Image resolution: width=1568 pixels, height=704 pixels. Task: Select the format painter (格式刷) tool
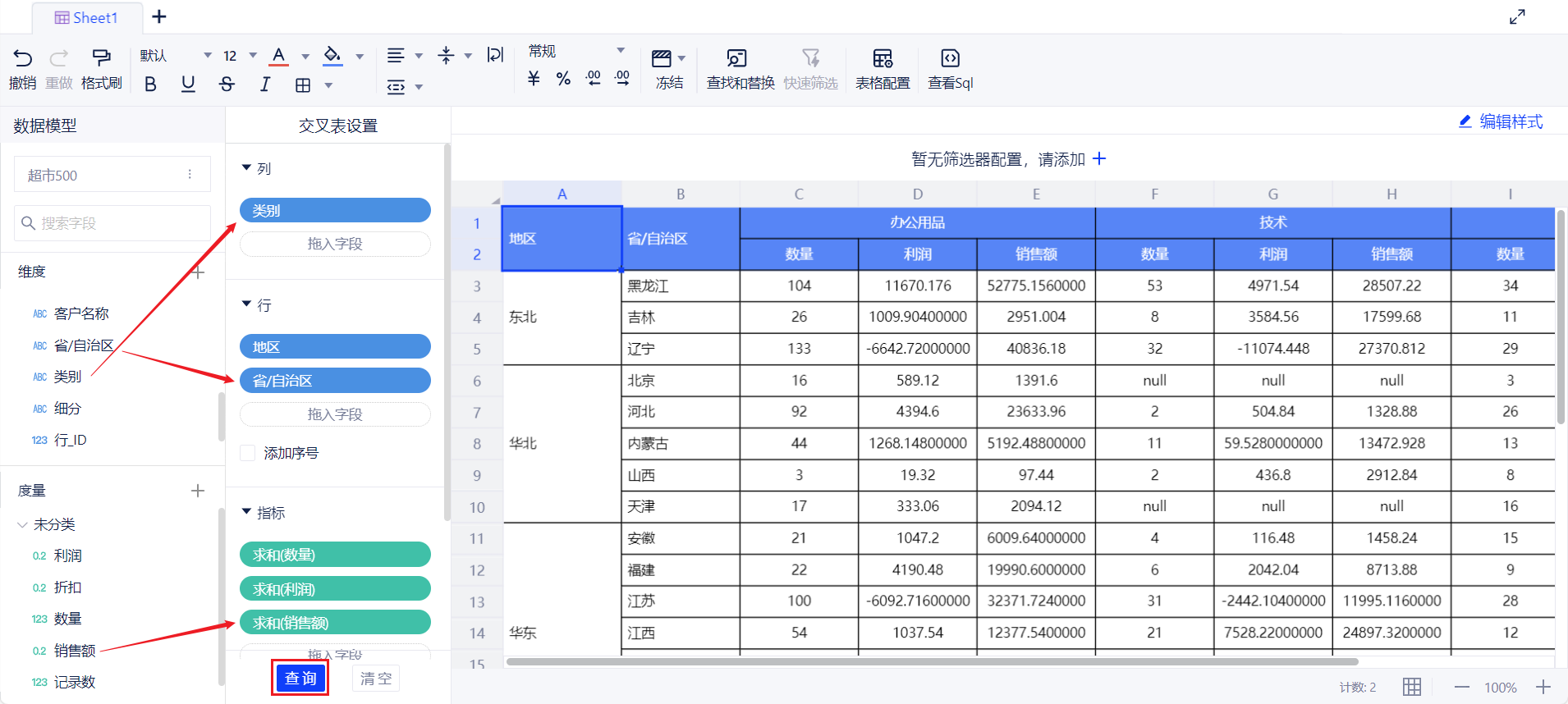101,58
